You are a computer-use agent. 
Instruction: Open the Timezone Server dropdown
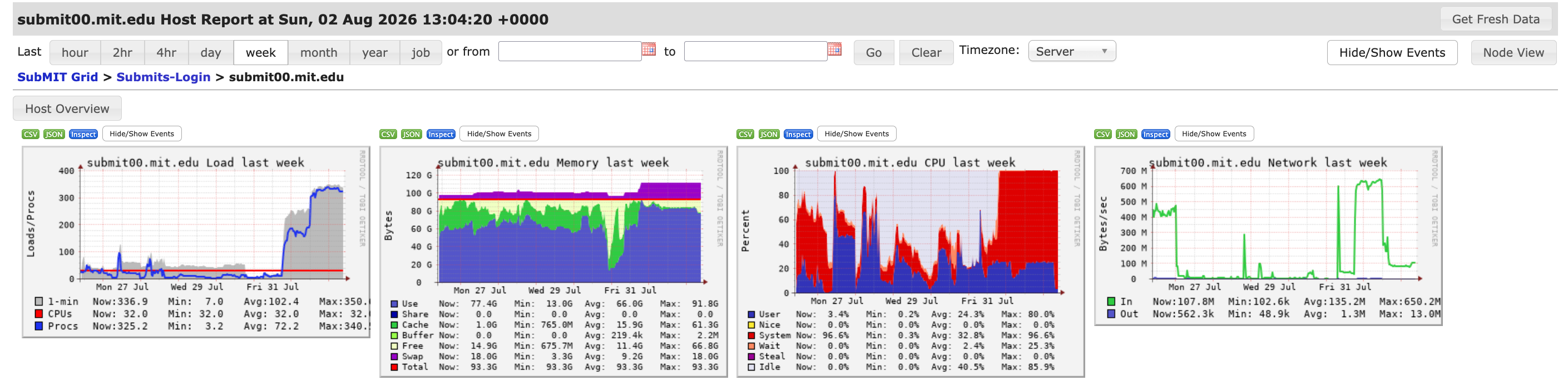pos(1071,51)
